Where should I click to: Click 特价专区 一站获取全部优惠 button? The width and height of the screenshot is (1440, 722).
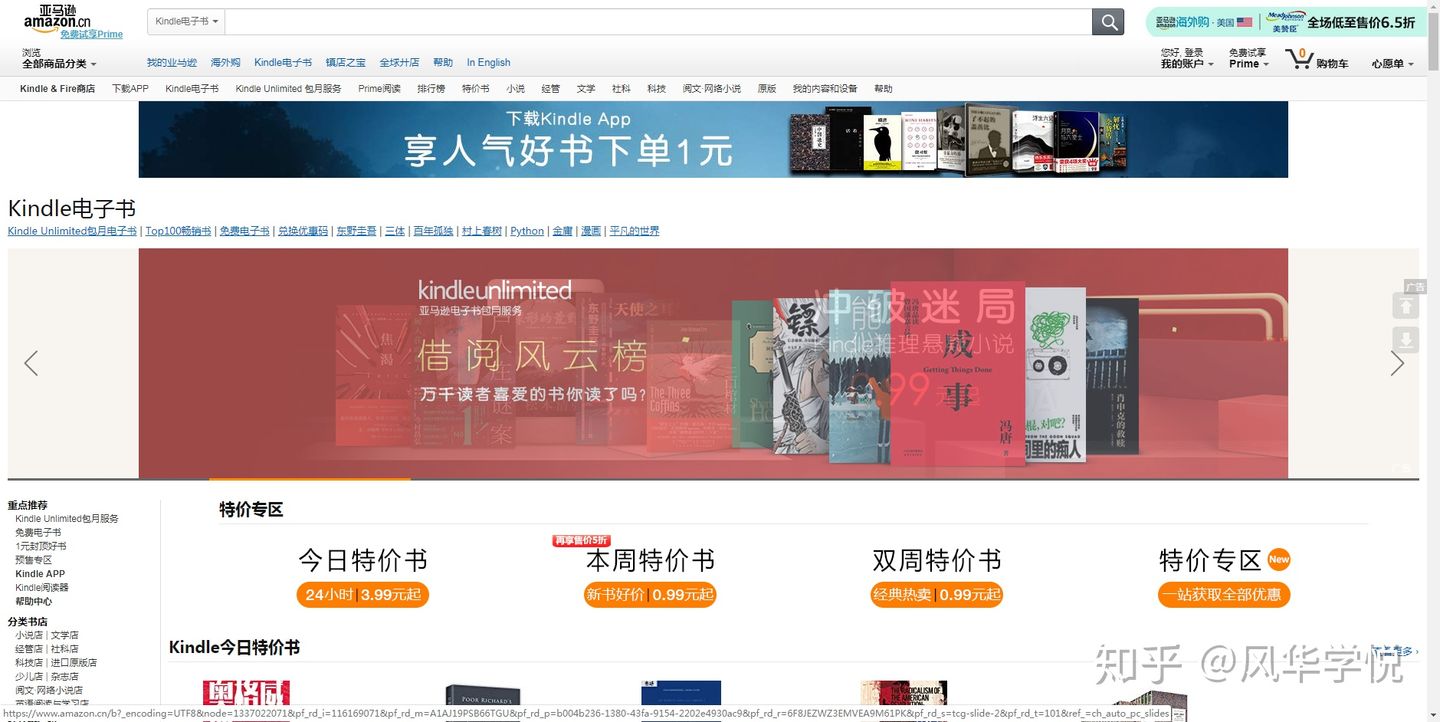[x=1224, y=594]
